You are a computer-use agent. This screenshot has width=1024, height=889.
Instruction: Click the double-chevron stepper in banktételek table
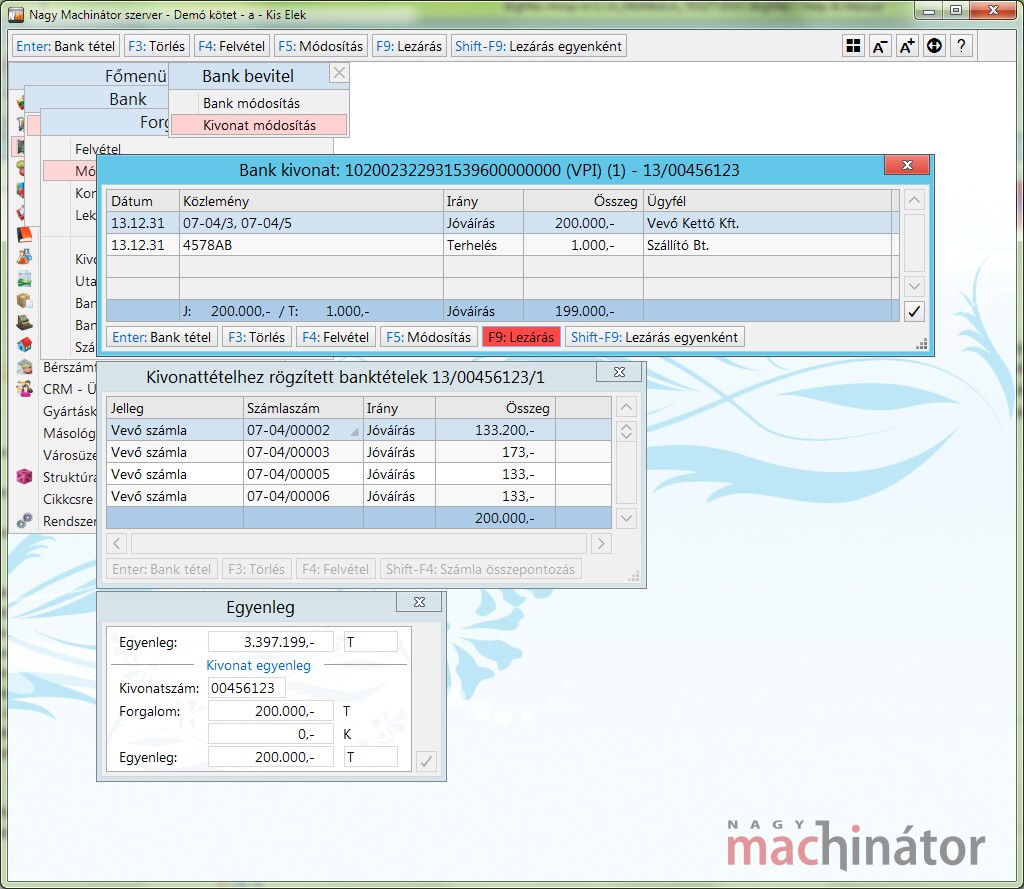pos(626,431)
